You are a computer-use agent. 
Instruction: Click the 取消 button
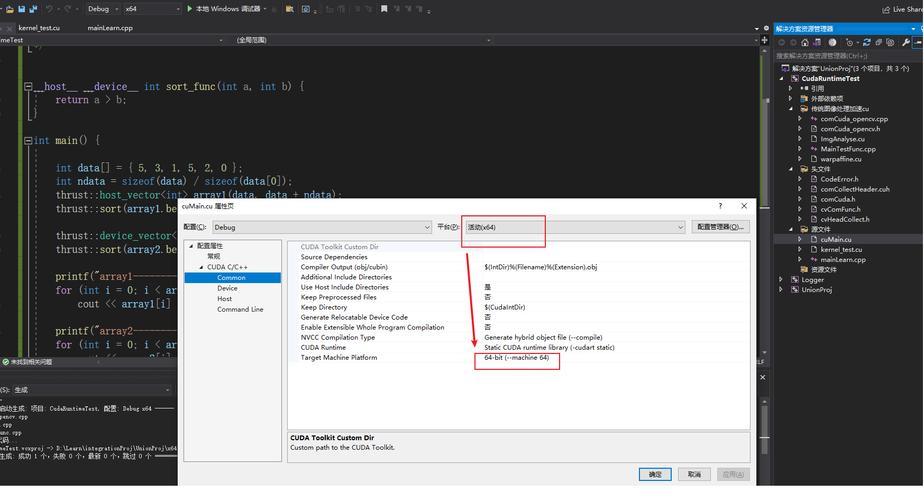(x=694, y=475)
